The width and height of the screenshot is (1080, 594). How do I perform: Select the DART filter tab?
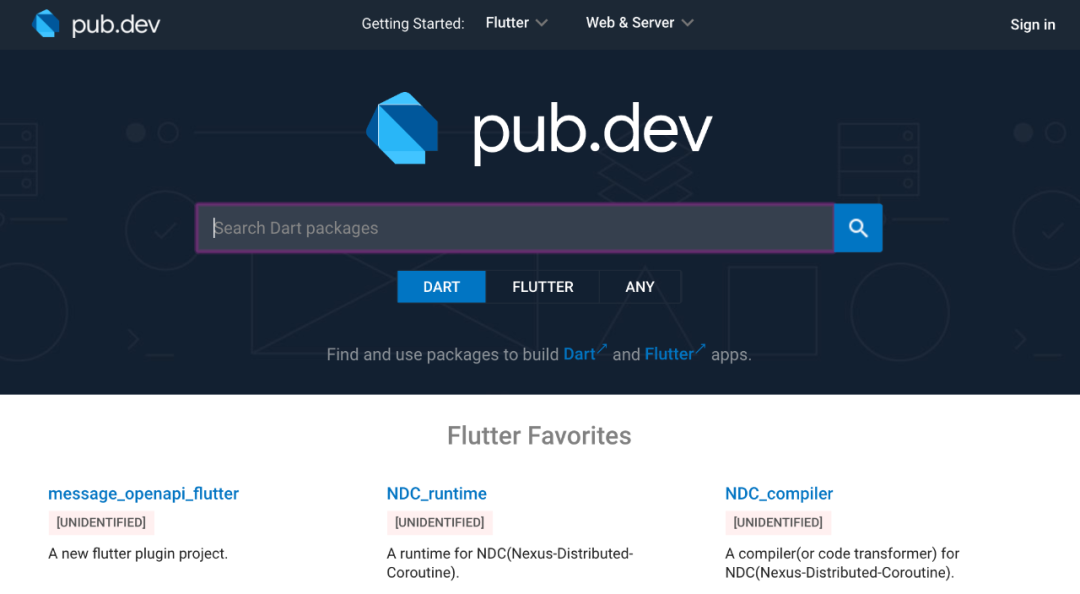click(442, 287)
